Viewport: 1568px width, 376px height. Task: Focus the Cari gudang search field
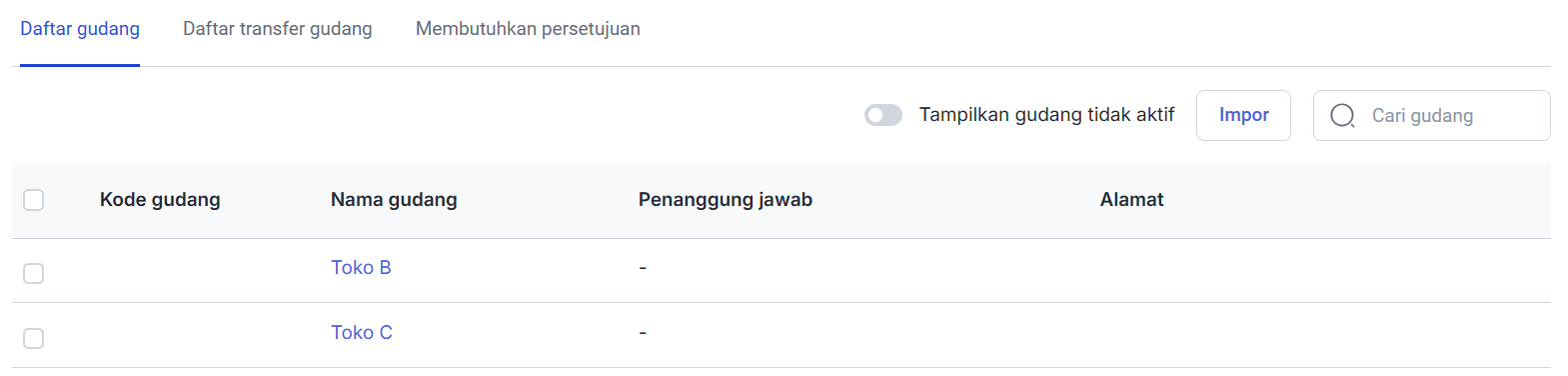[1431, 115]
